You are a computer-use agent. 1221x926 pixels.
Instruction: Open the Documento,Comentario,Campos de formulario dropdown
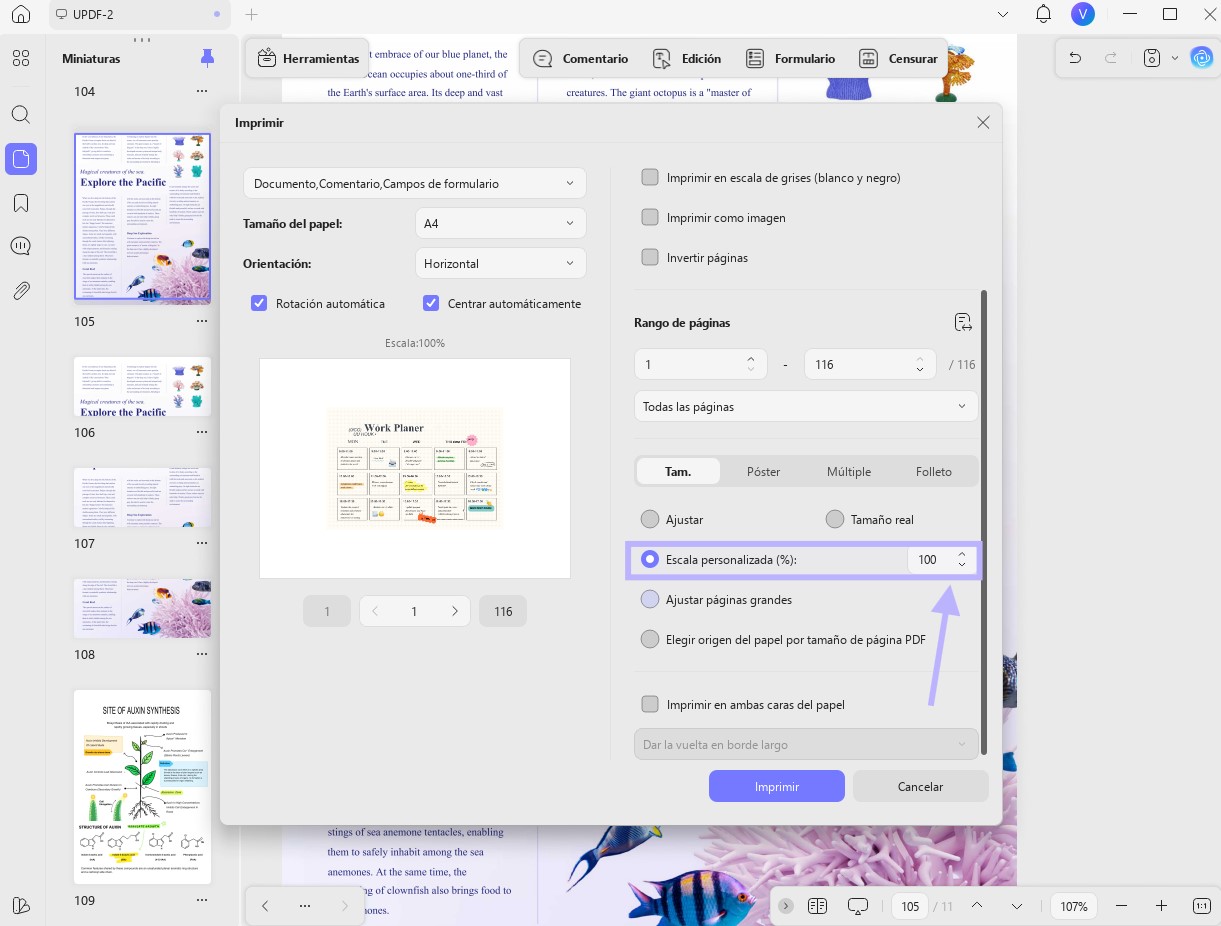(415, 183)
